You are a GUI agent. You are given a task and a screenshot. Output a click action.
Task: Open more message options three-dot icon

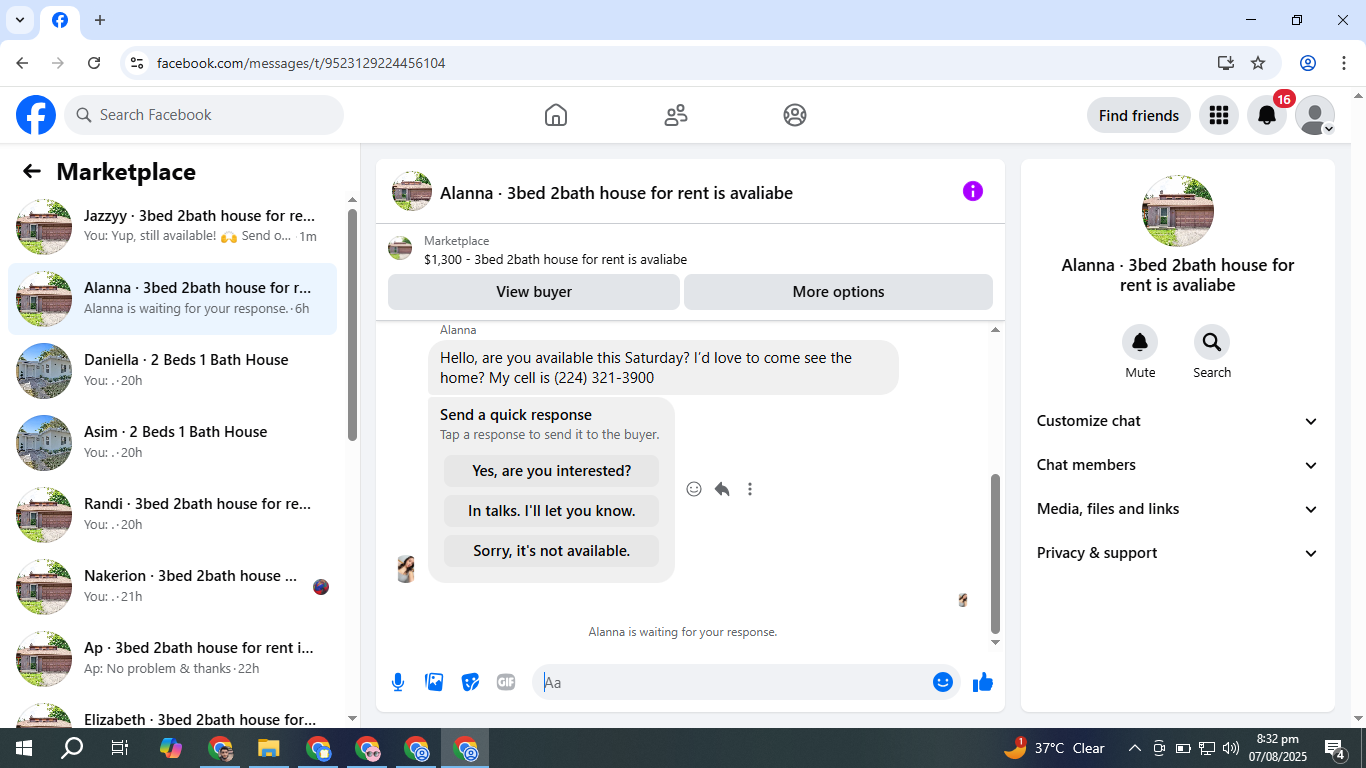(750, 489)
